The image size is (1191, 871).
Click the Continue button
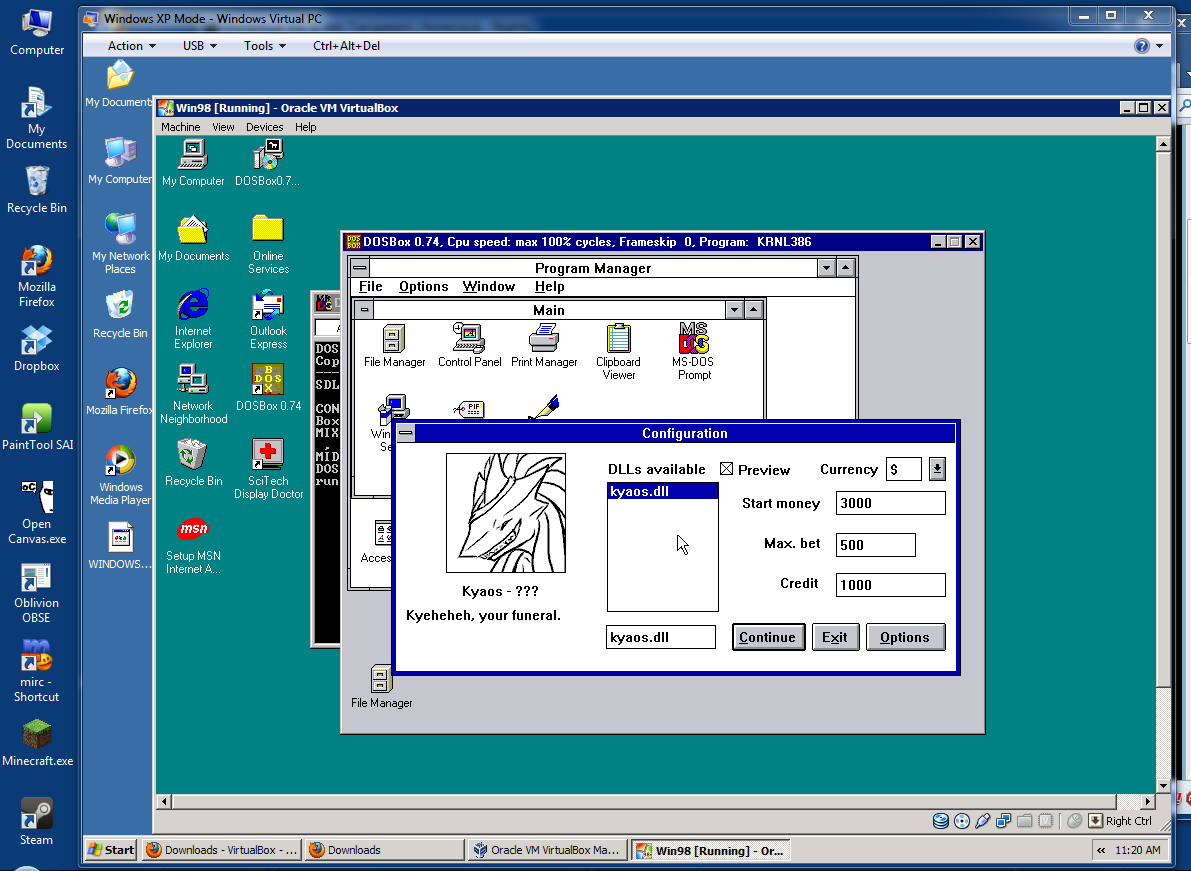pos(768,637)
